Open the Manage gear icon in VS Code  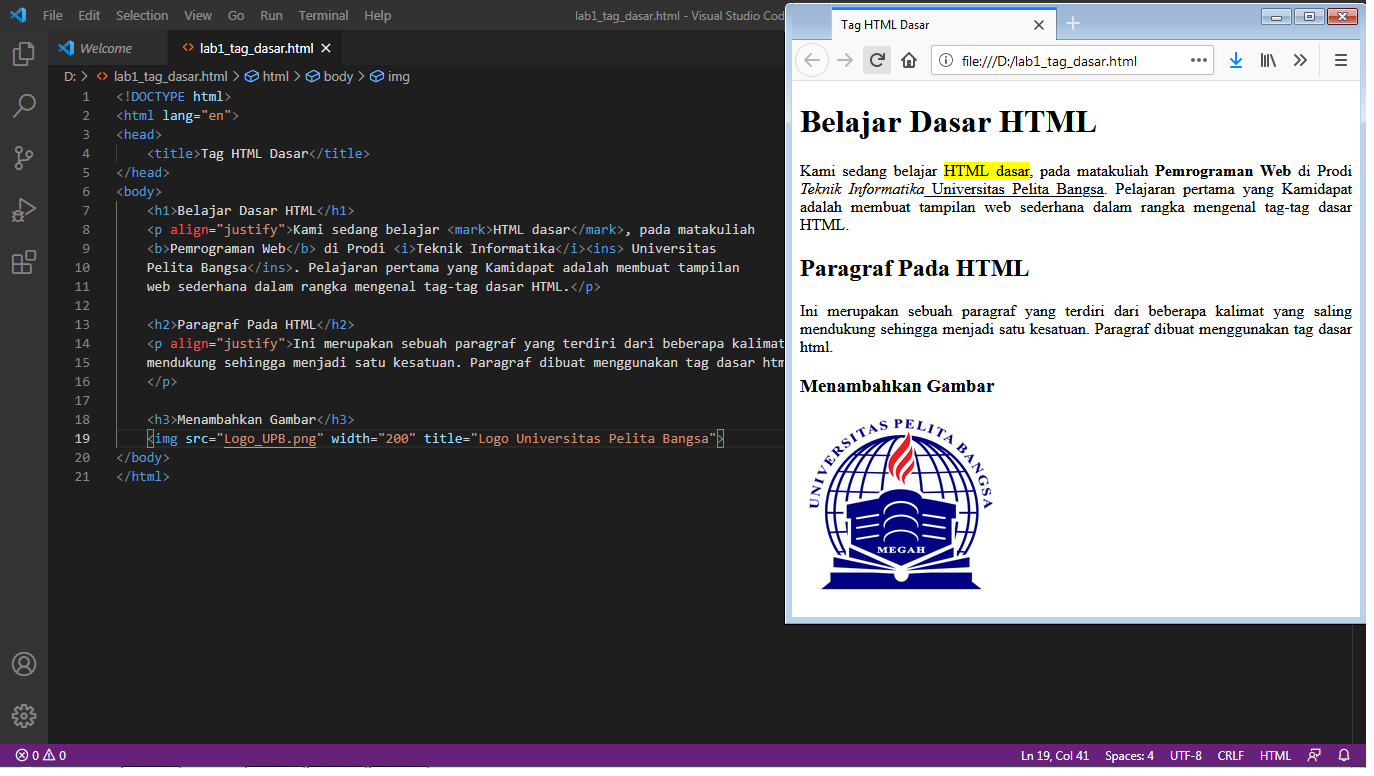[24, 716]
